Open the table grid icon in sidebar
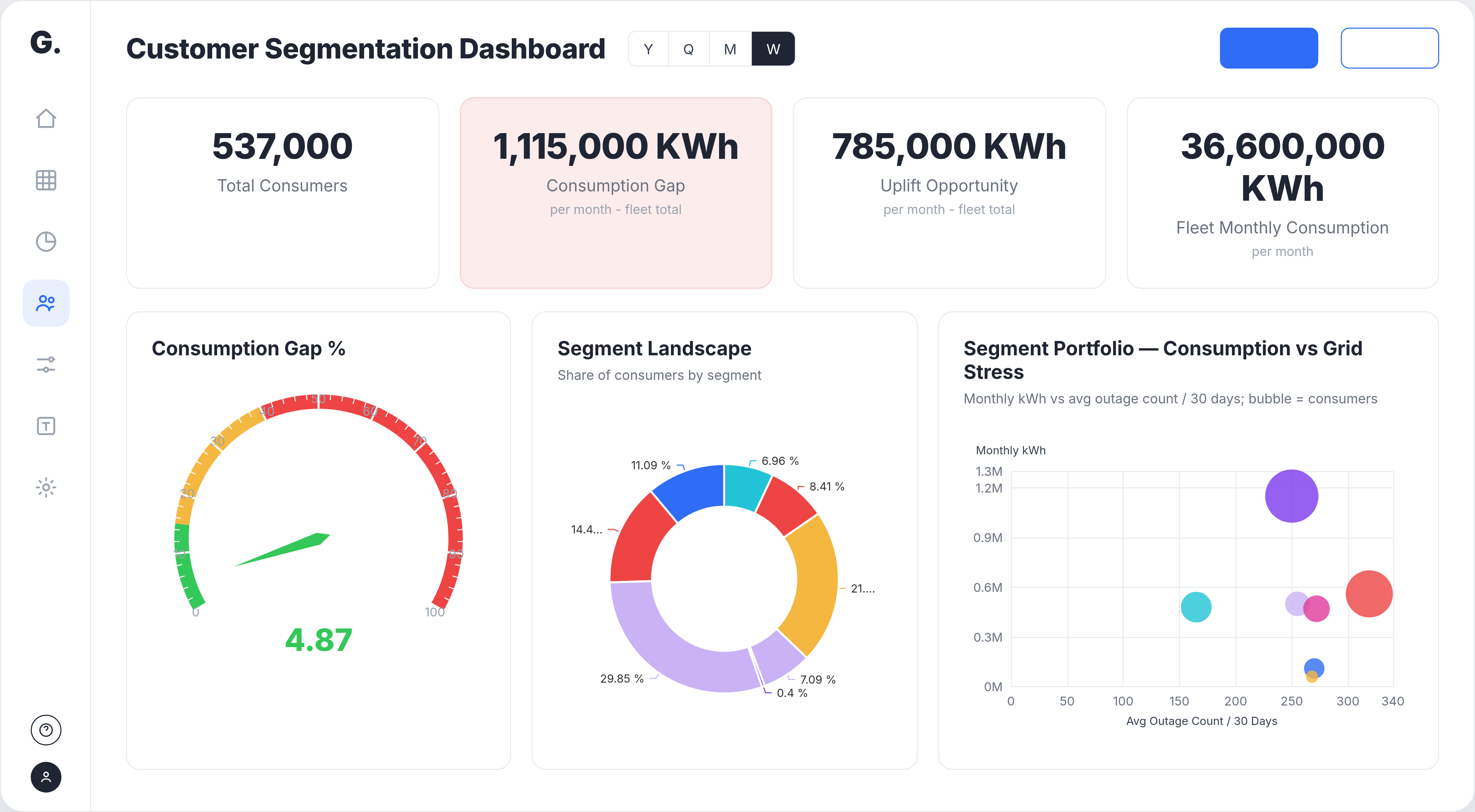The width and height of the screenshot is (1475, 812). coord(46,180)
